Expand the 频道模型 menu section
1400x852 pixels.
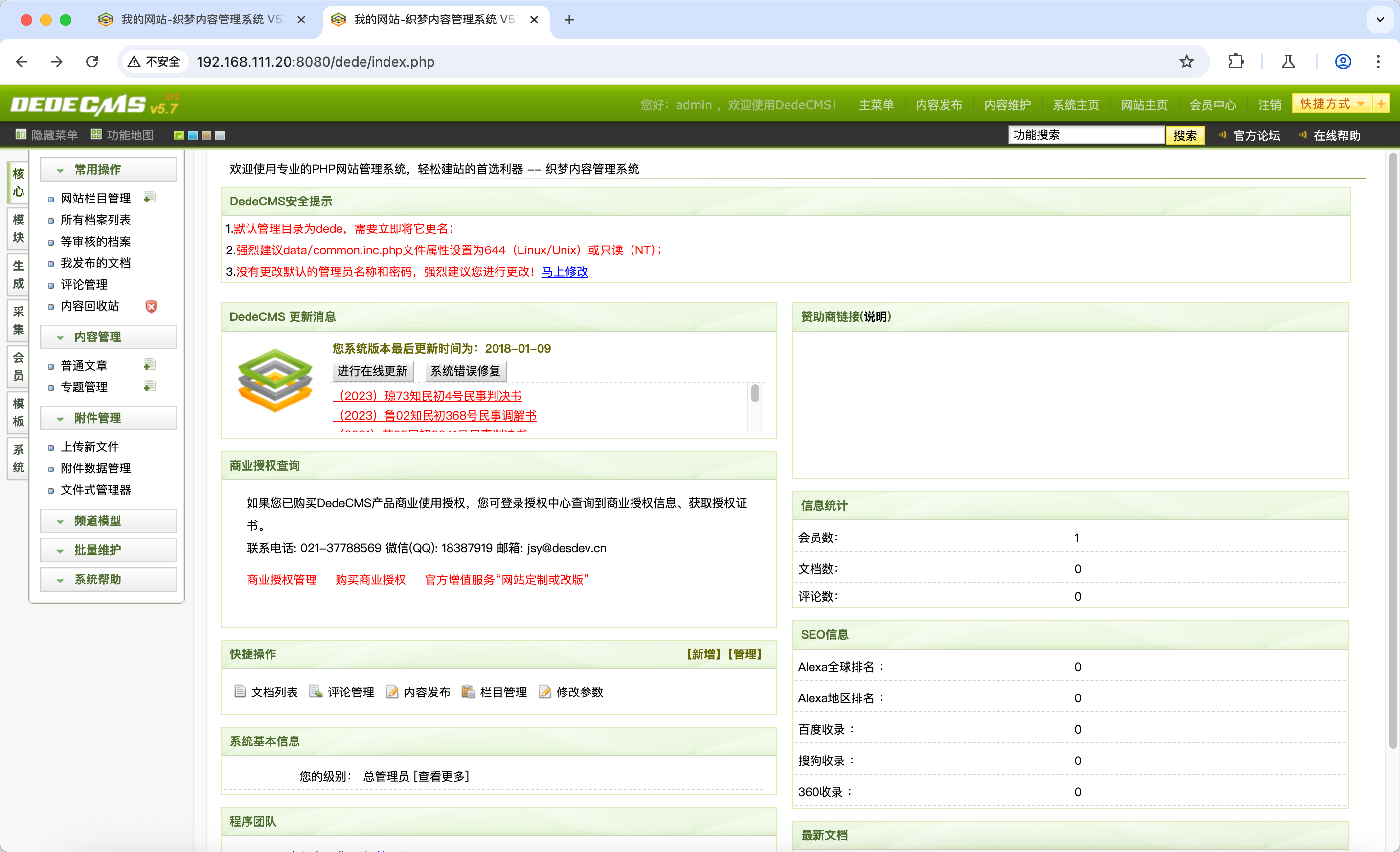point(98,520)
